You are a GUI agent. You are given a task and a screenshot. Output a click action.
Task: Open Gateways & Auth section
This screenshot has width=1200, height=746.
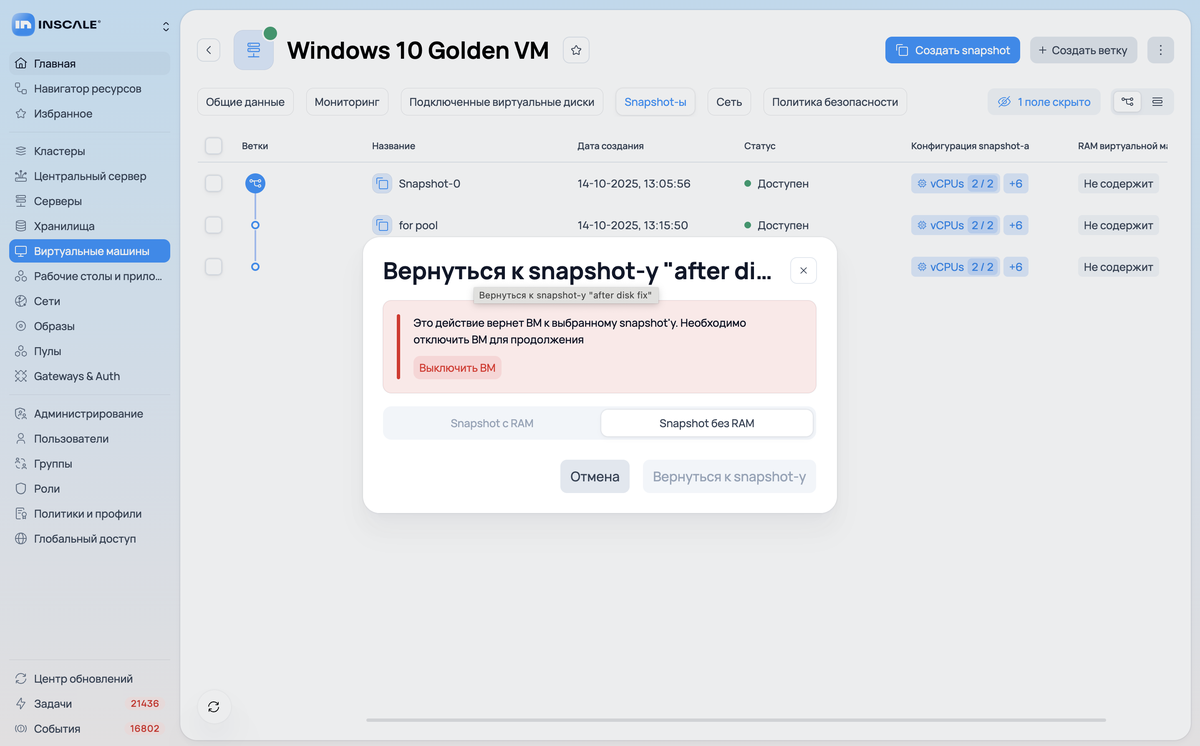(90, 376)
